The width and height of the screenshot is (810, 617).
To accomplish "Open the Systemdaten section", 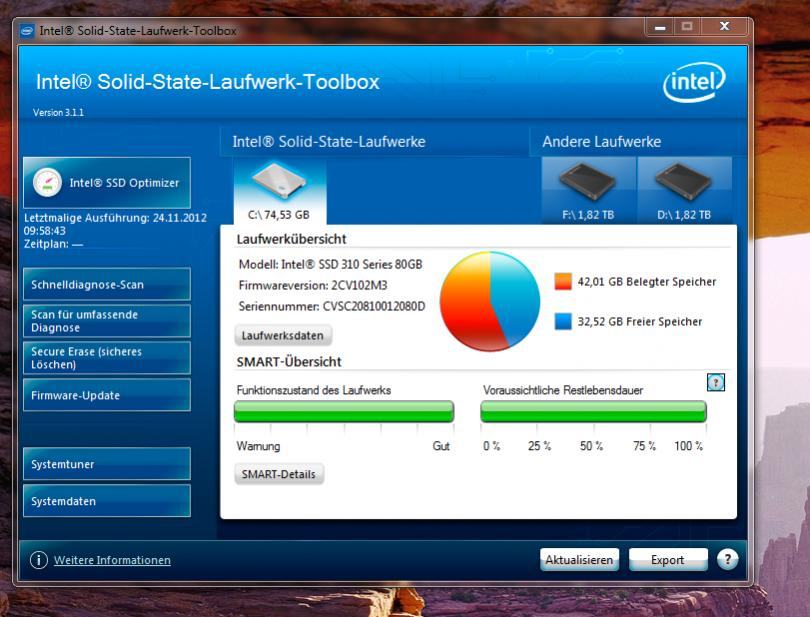I will coord(107,501).
